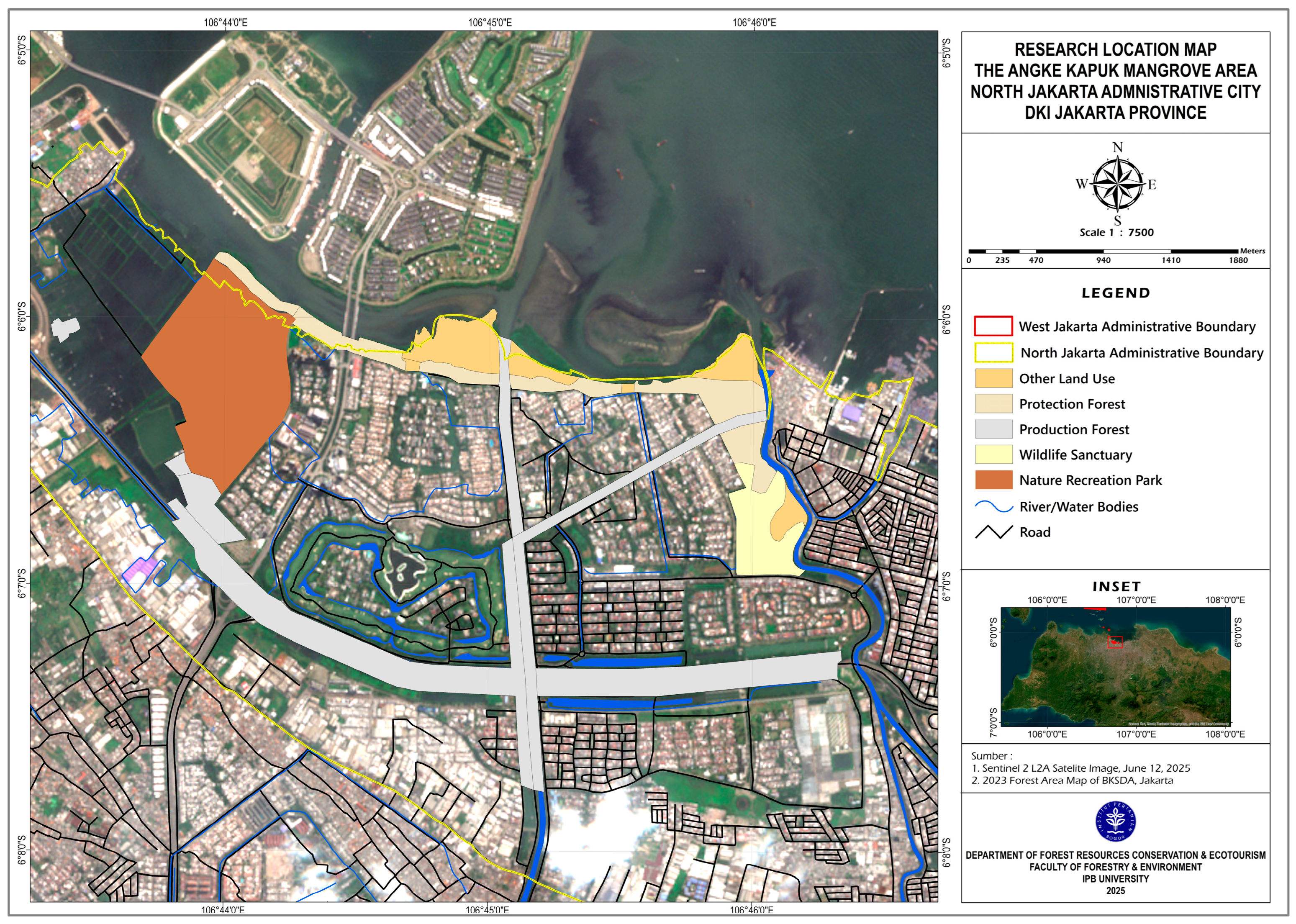This screenshot has height=924, width=1296.
Task: Click 'FACULTY OF FORESTRY & ENVIRONMENT' text
Action: [1115, 867]
